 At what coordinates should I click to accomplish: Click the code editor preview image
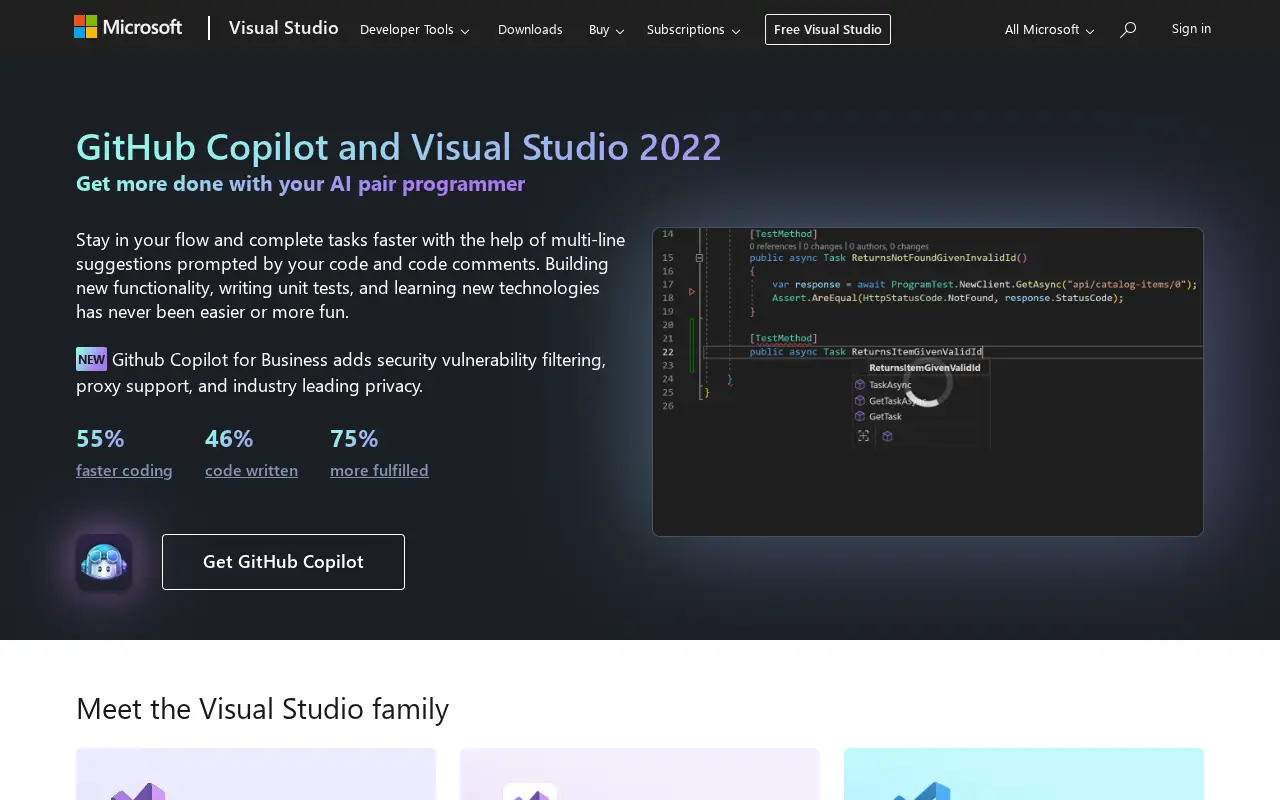tap(928, 382)
